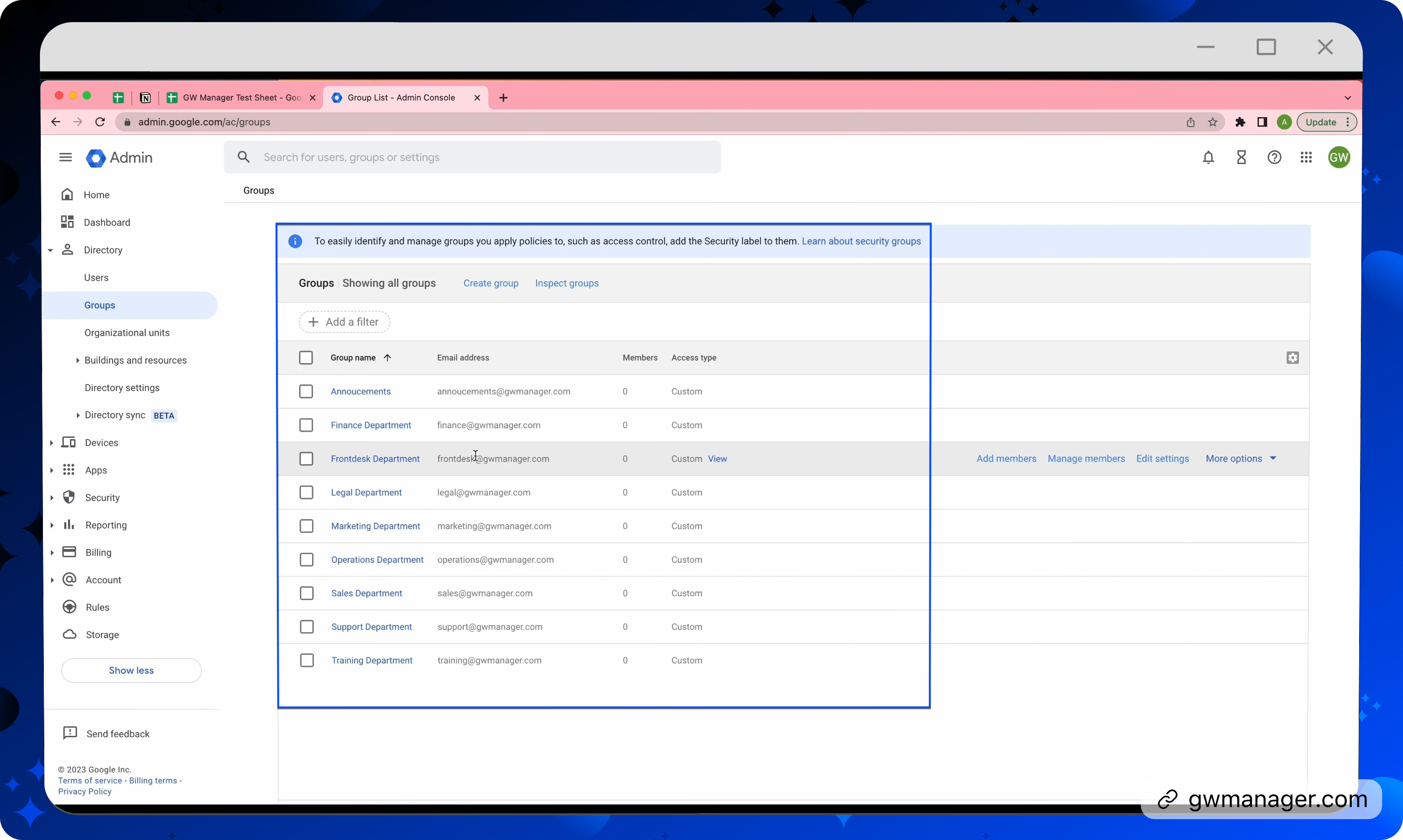Open the tasks hourglass icon
Screen dimensions: 1403x840
pos(1241,157)
